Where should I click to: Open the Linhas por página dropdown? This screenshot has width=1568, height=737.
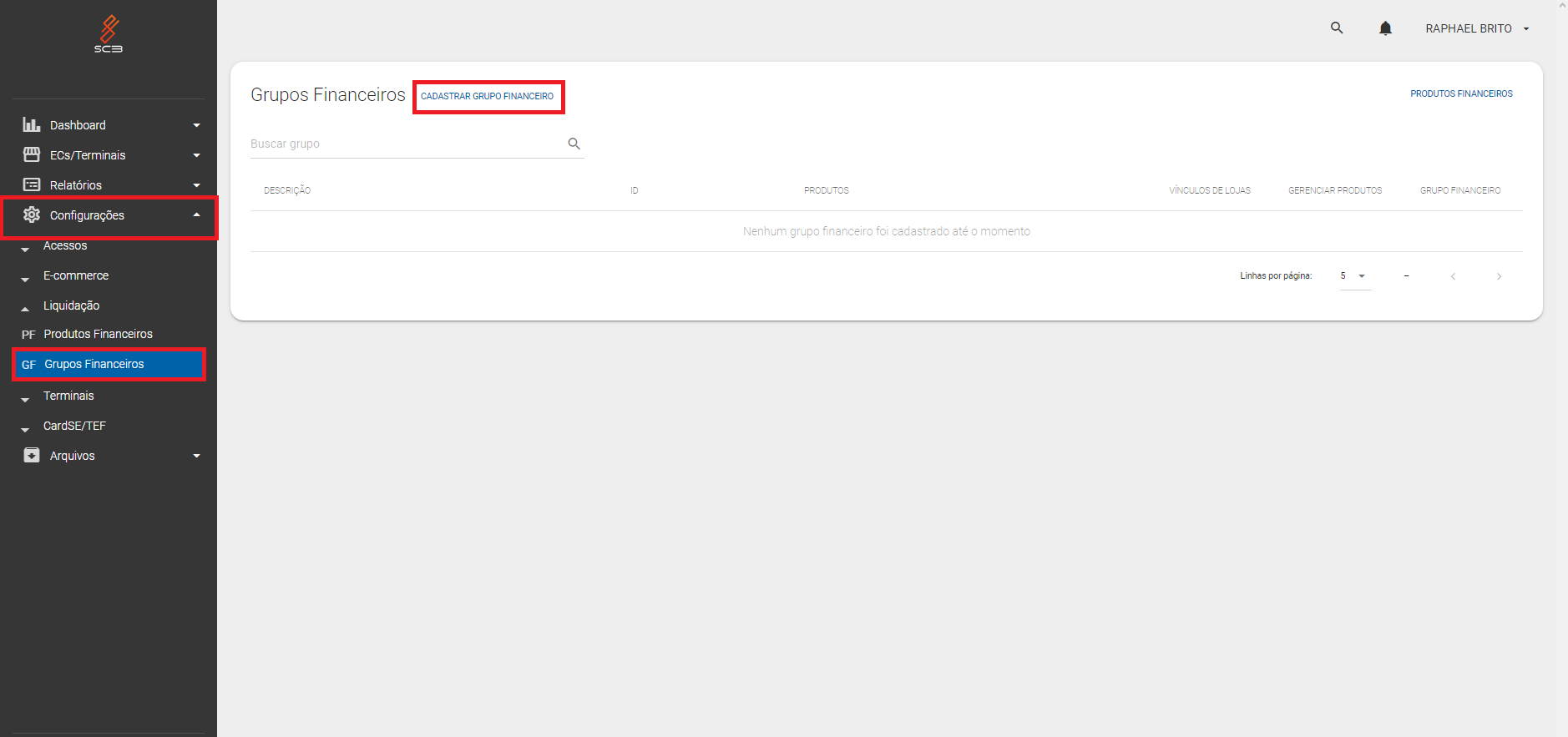pyautogui.click(x=1354, y=276)
